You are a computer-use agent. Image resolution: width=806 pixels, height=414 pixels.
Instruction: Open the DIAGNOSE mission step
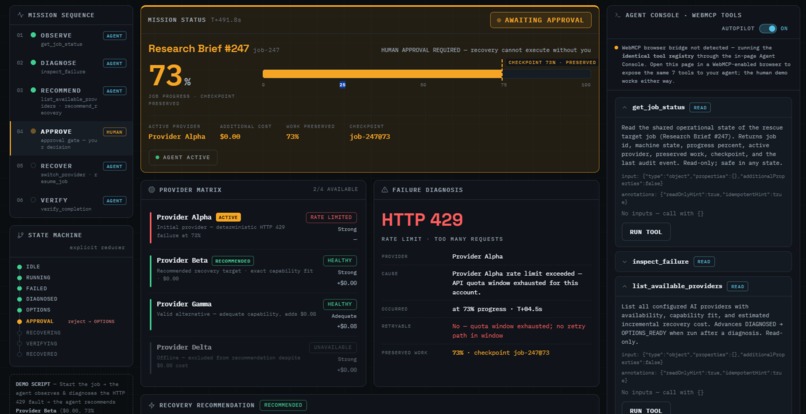(71, 67)
